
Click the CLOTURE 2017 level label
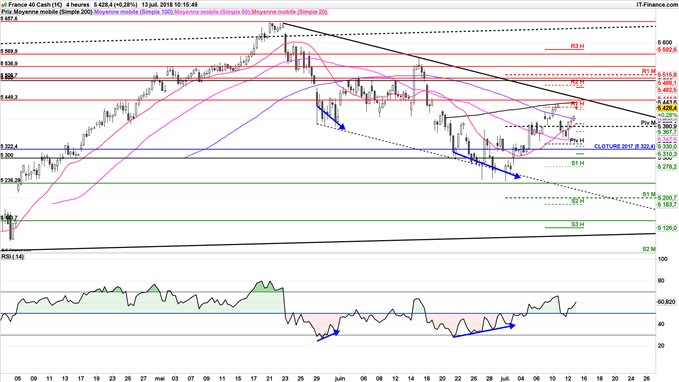pos(624,147)
